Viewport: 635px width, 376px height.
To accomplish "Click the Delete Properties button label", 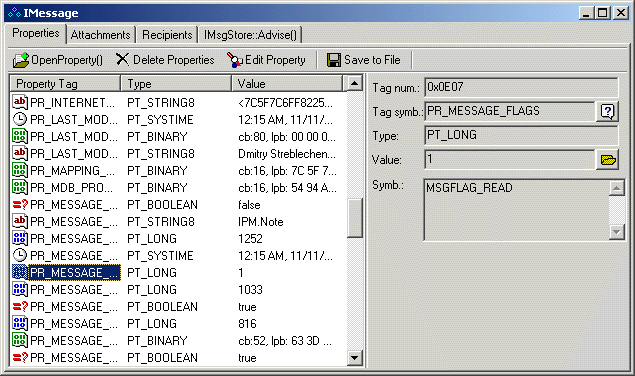I will point(173,60).
